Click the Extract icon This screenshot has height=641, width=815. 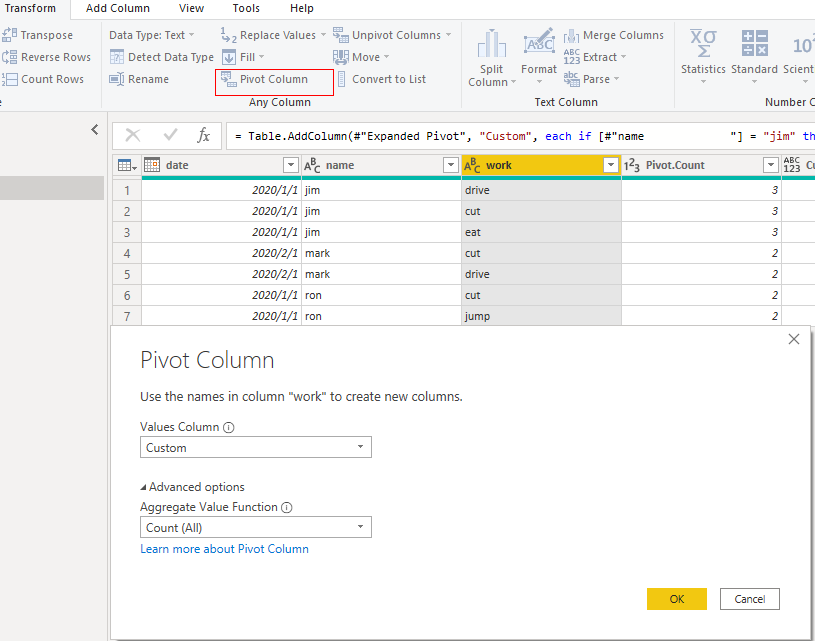tap(572, 57)
